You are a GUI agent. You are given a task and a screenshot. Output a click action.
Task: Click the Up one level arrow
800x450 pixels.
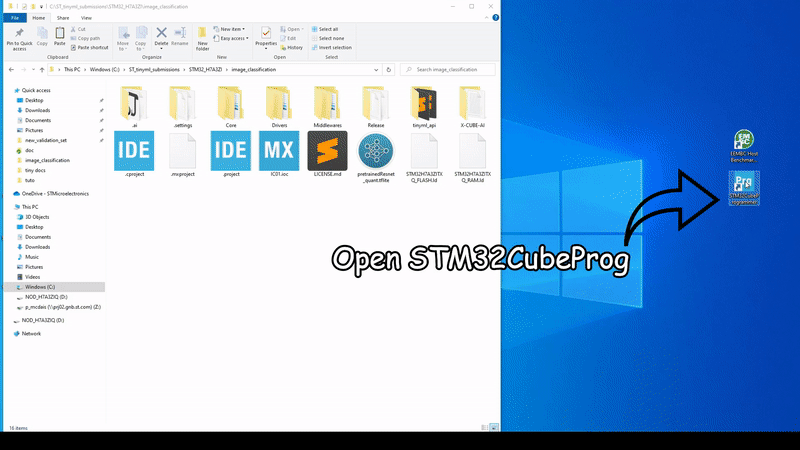click(42, 69)
